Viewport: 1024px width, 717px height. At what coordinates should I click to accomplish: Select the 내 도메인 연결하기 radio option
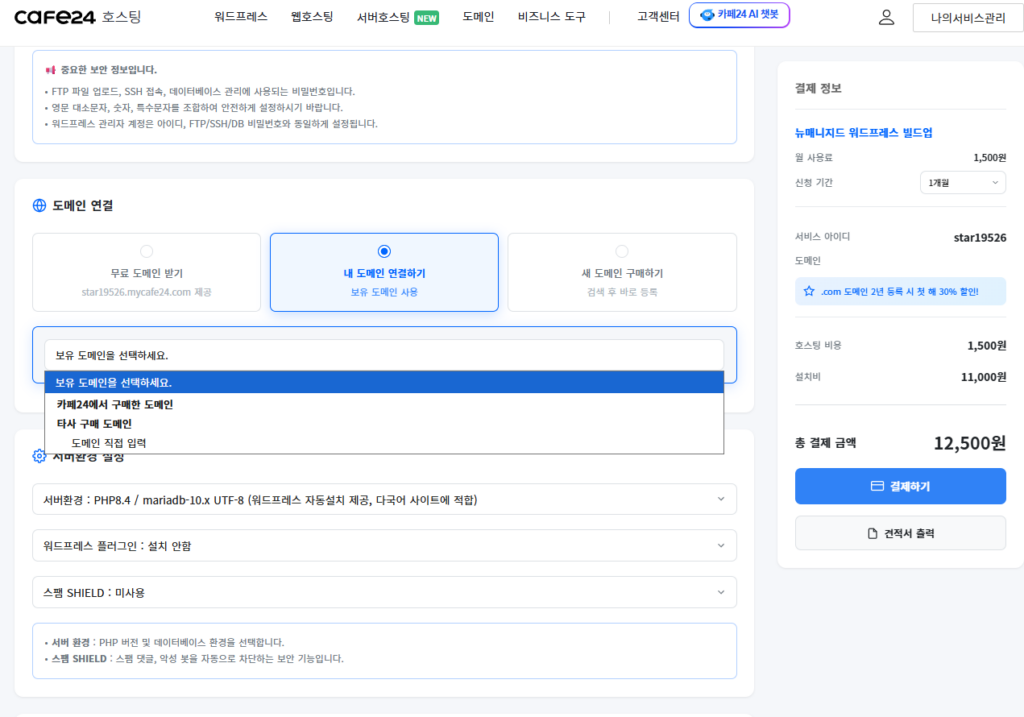[384, 251]
